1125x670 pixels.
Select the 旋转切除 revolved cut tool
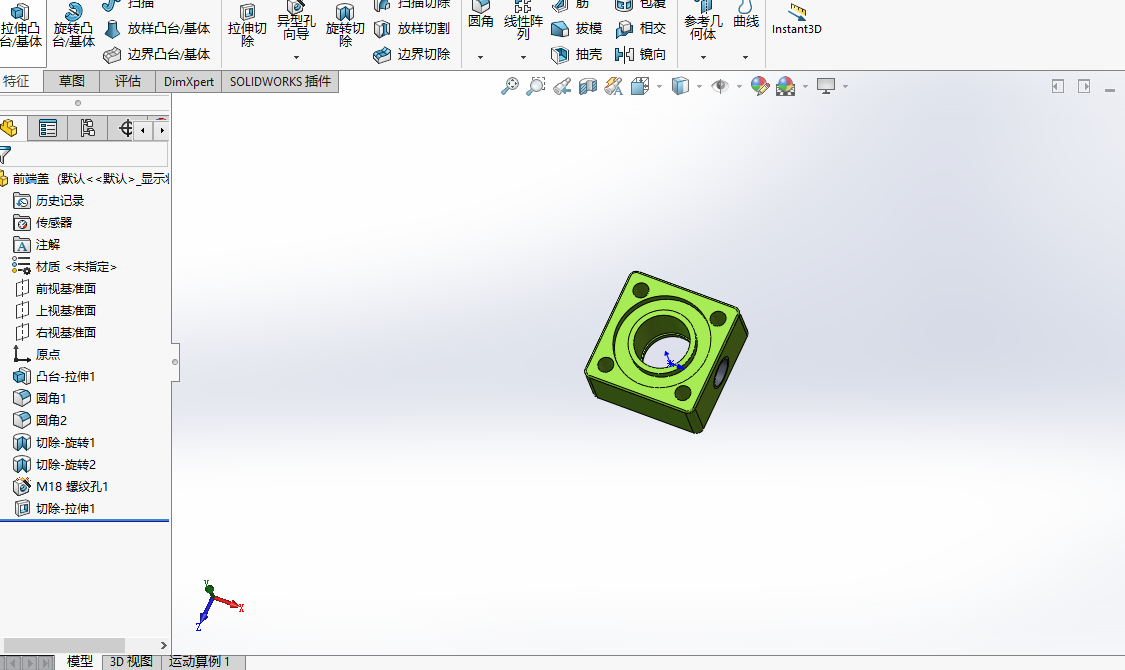pos(345,26)
